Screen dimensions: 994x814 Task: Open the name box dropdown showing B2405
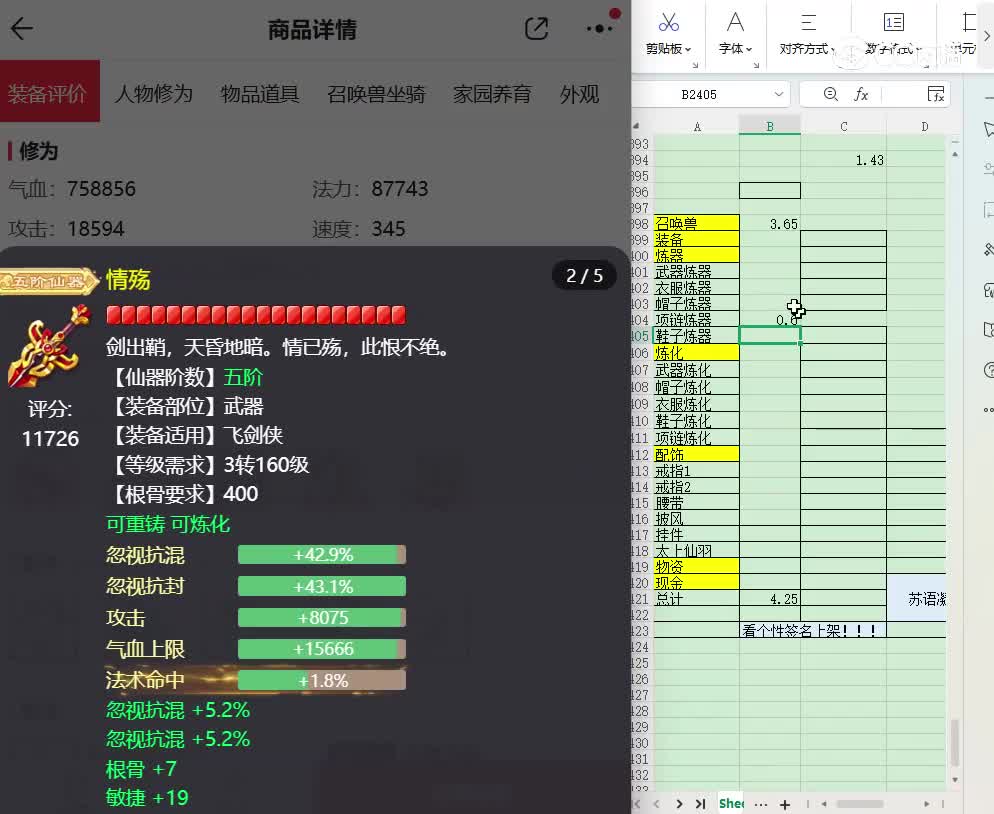point(779,94)
